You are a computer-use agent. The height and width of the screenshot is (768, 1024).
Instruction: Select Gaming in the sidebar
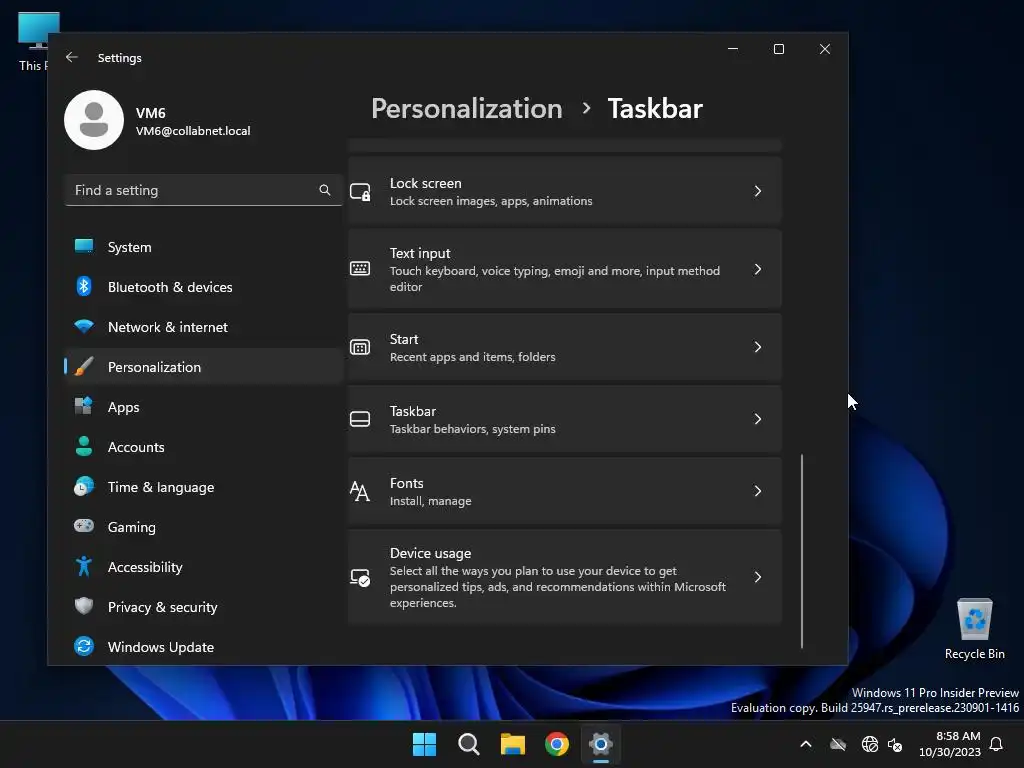point(204,527)
